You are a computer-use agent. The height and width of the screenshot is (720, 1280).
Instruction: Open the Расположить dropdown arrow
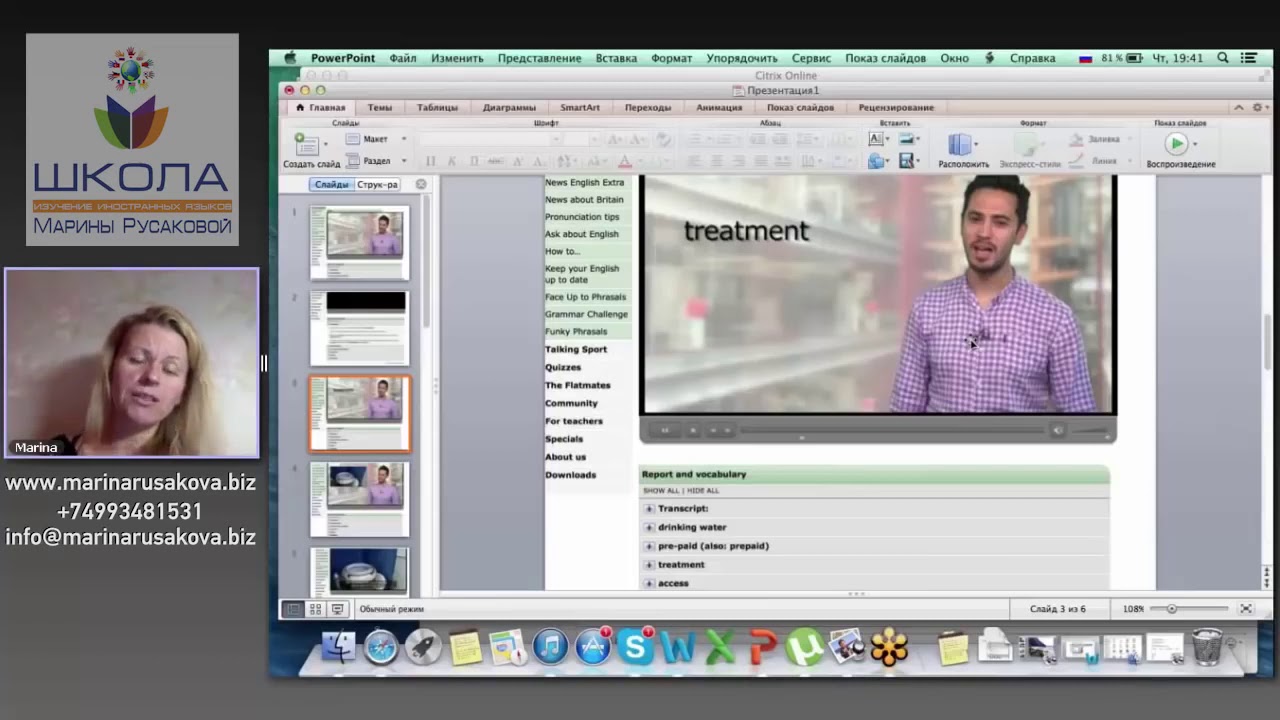(x=977, y=145)
